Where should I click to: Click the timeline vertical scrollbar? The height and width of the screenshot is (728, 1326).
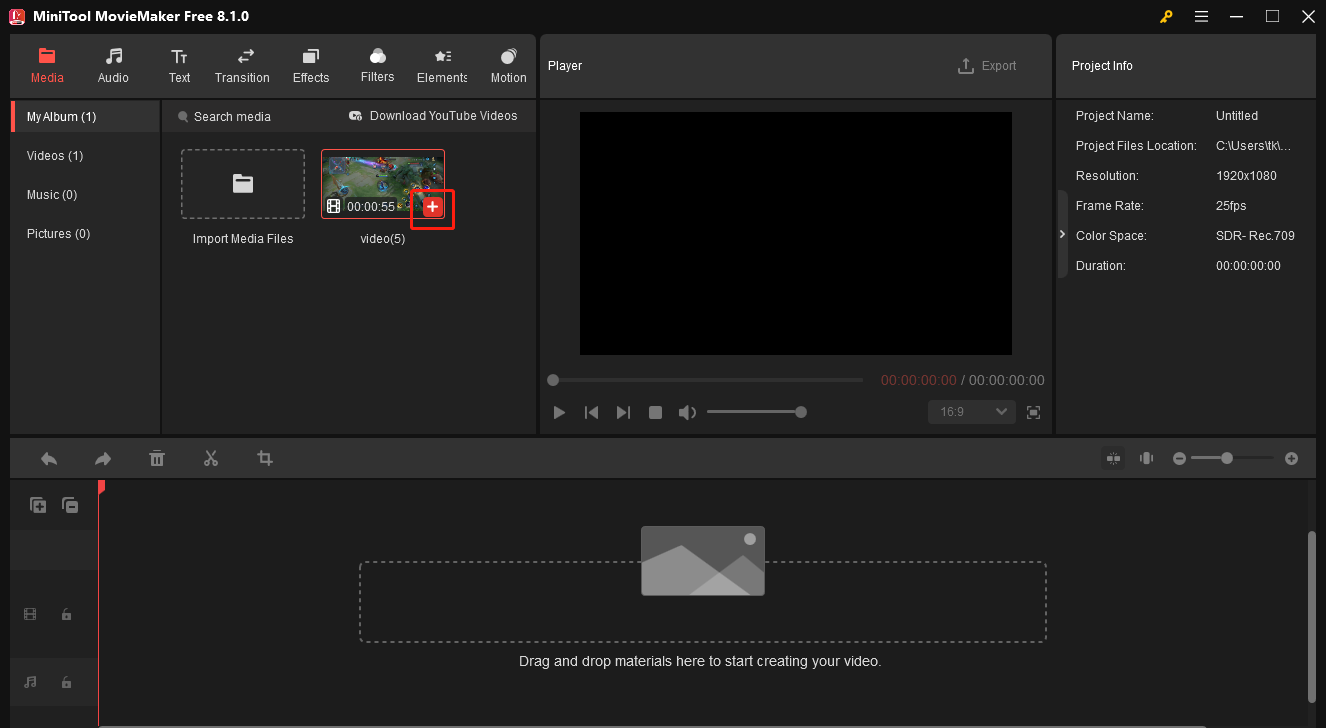coord(1312,617)
